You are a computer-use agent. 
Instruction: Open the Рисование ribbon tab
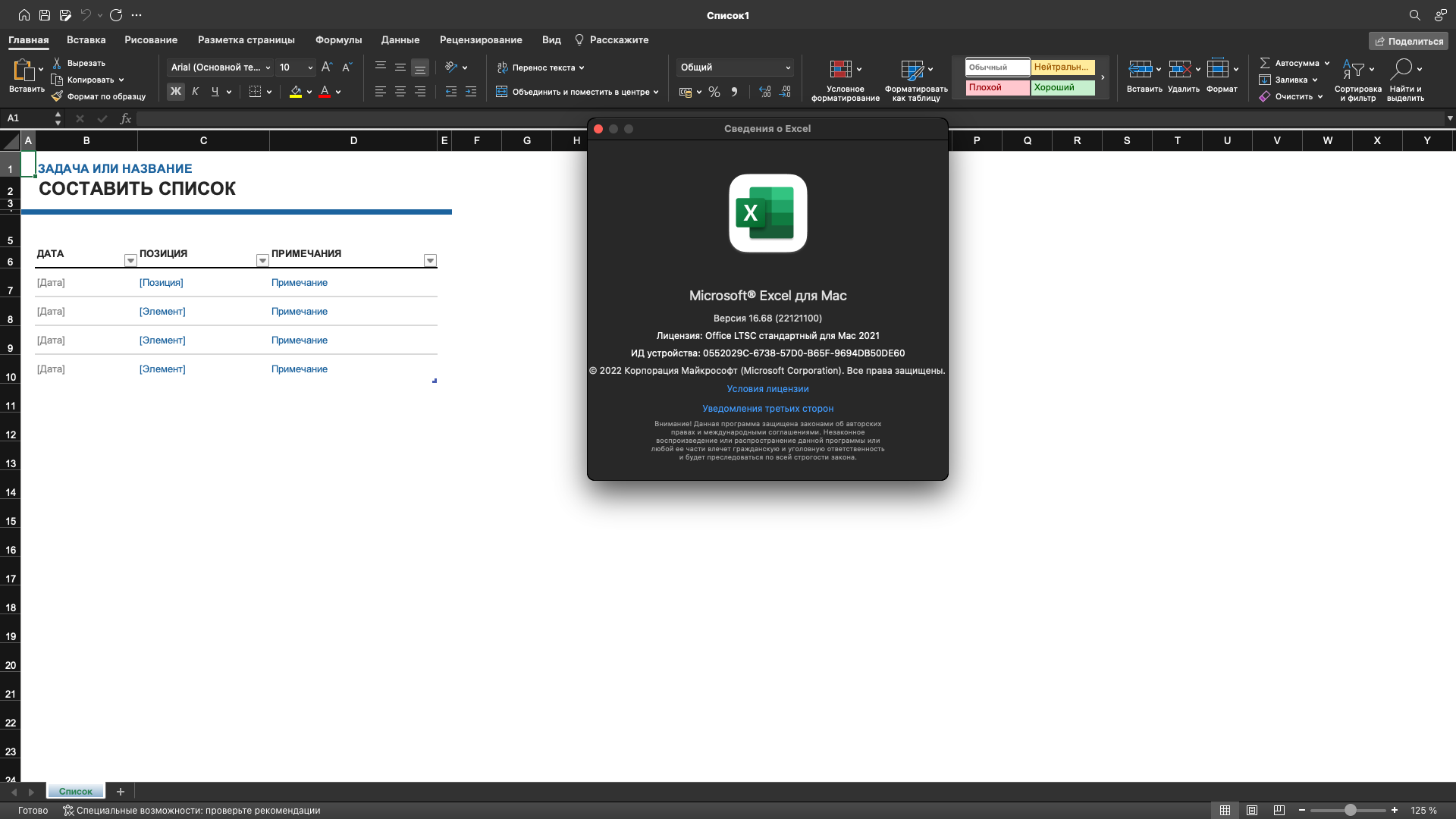coord(151,40)
